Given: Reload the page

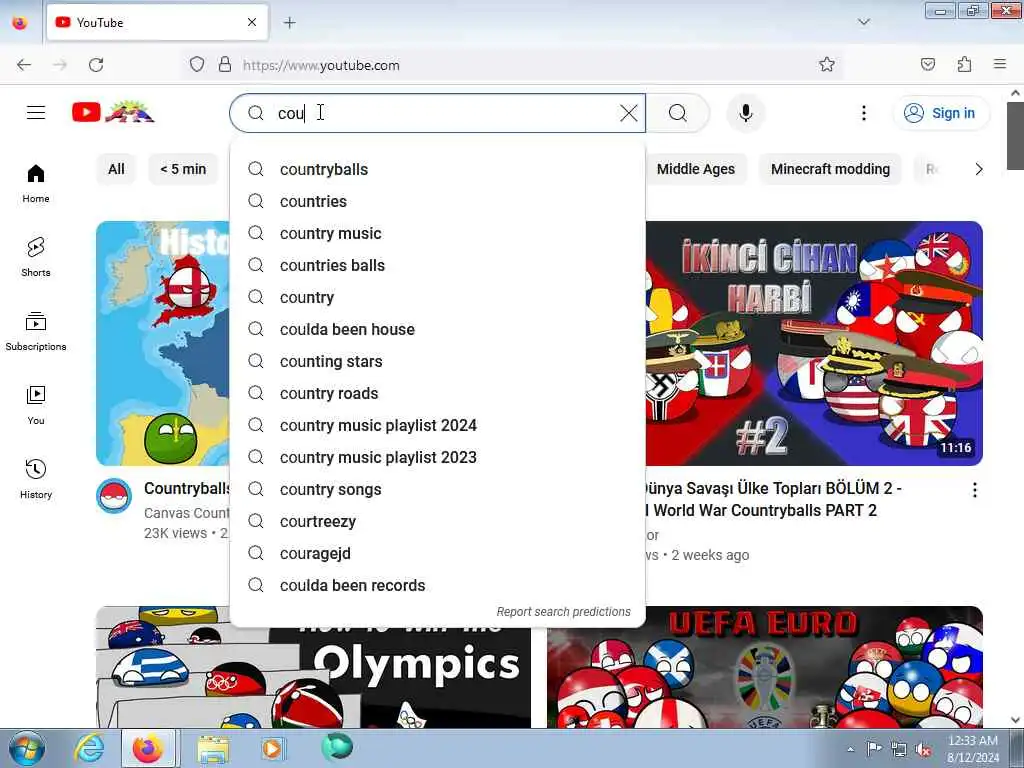Looking at the screenshot, I should pos(96,65).
